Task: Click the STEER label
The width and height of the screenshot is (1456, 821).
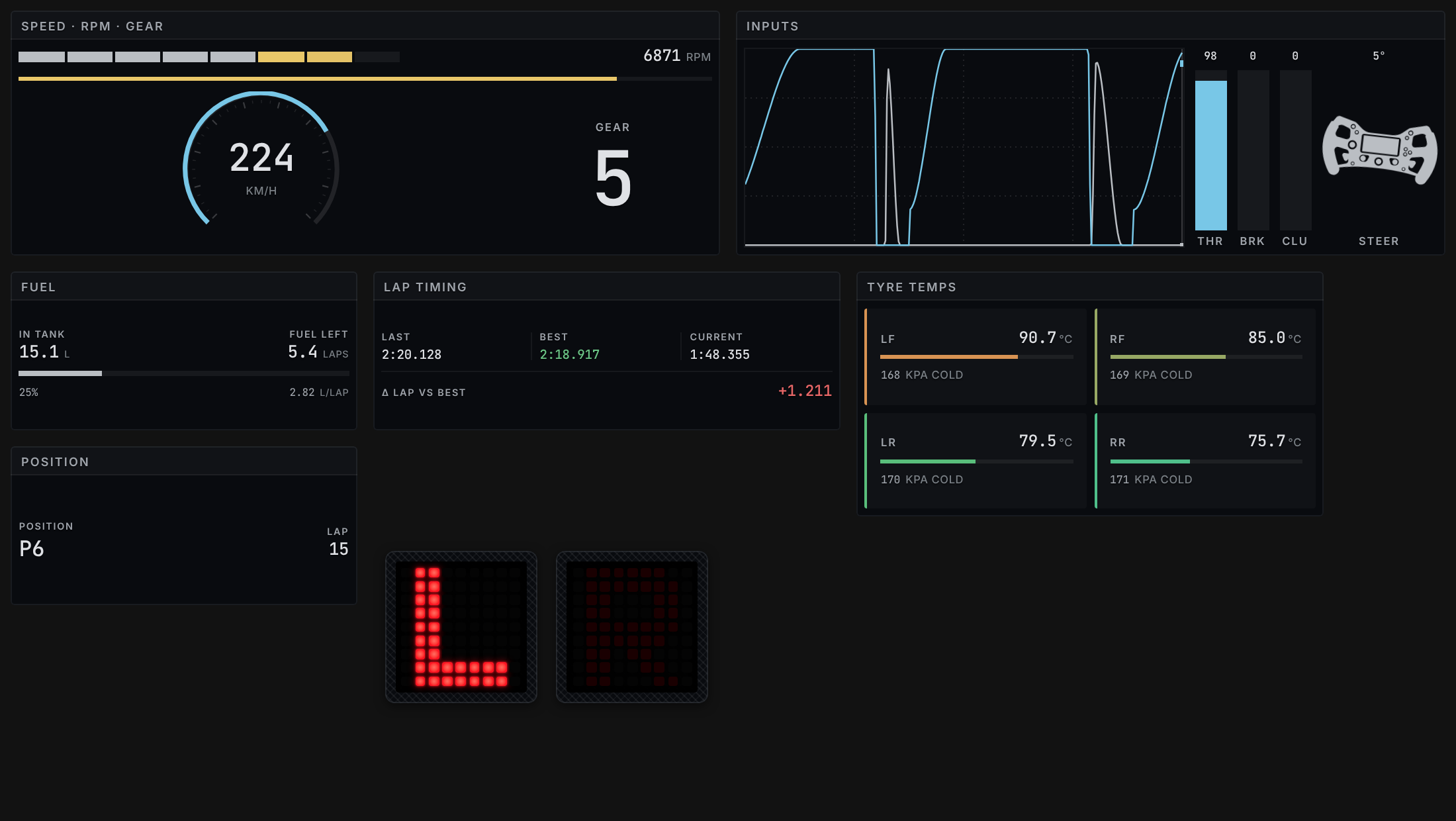Action: pyautogui.click(x=1379, y=242)
